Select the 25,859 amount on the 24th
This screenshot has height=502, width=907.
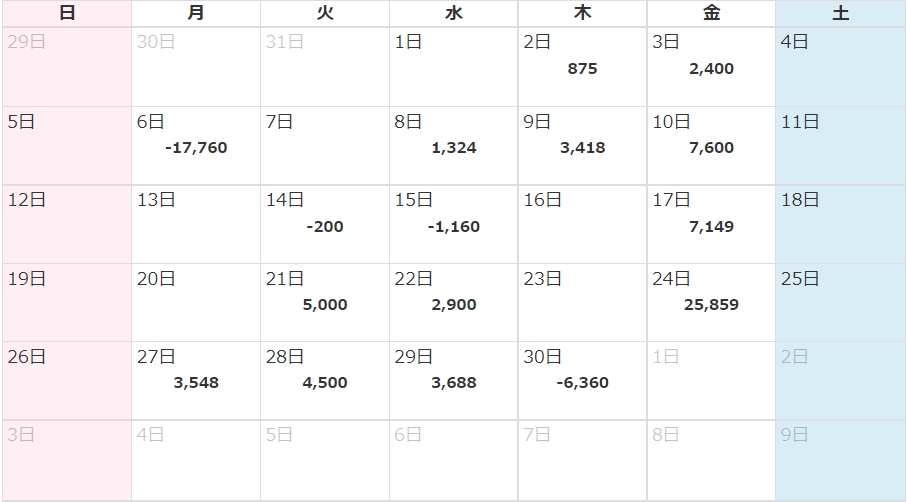[x=711, y=305]
